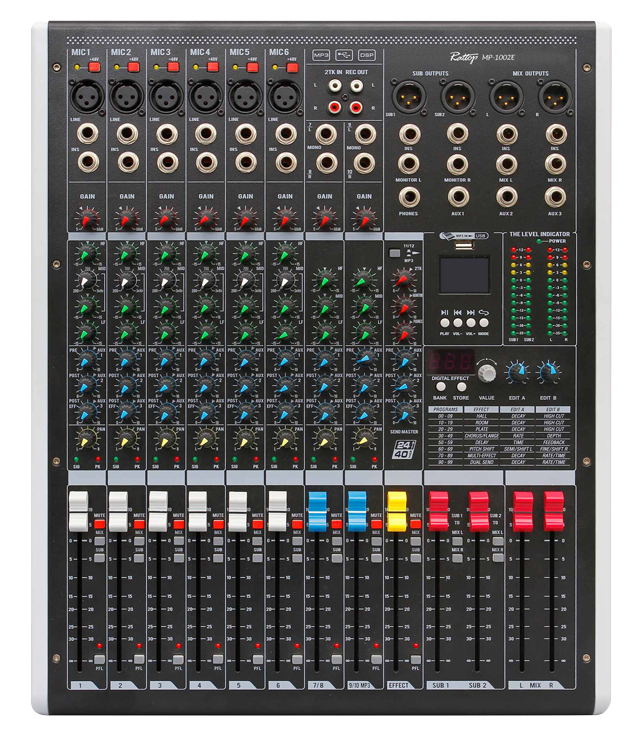627x730 pixels.
Task: Toggle the PFL button on channel 9/10 MP3
Action: coord(376,659)
